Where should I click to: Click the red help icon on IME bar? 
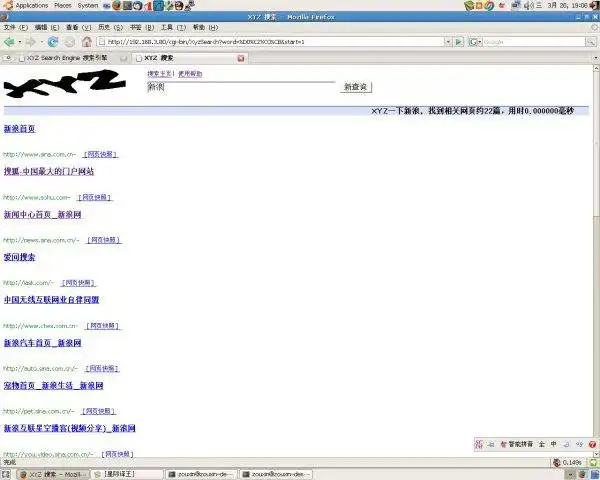[x=592, y=444]
